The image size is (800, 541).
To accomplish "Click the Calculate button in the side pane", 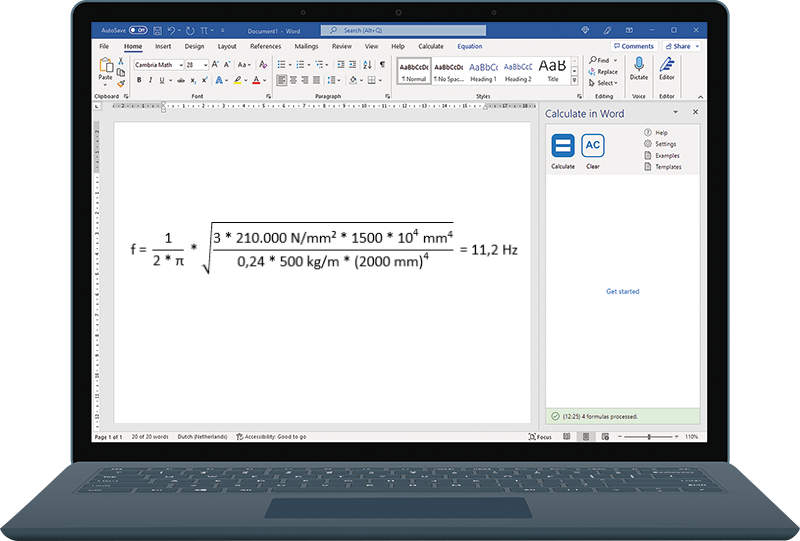I will [563, 147].
